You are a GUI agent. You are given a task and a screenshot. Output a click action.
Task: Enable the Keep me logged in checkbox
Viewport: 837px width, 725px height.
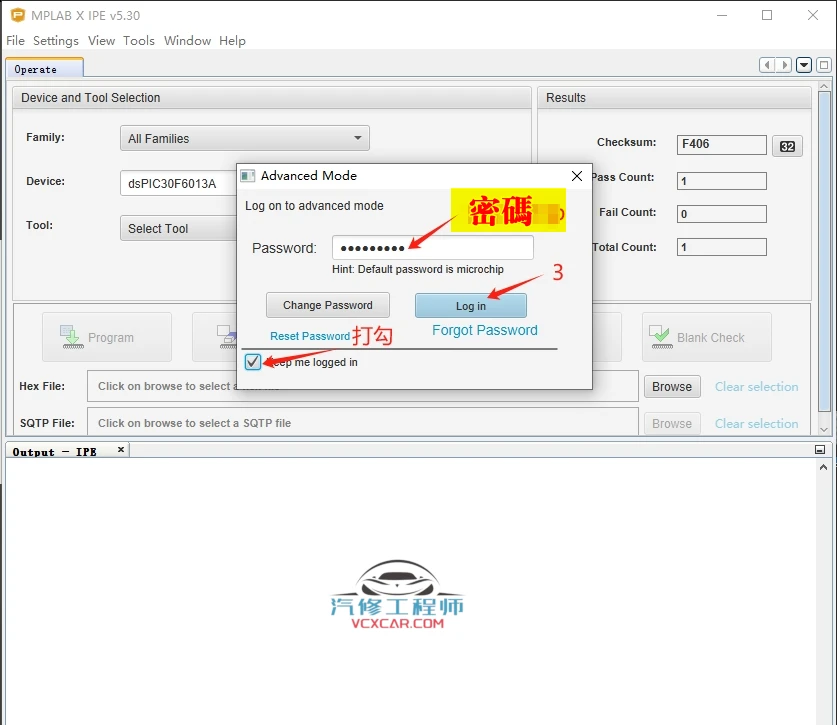pos(253,362)
